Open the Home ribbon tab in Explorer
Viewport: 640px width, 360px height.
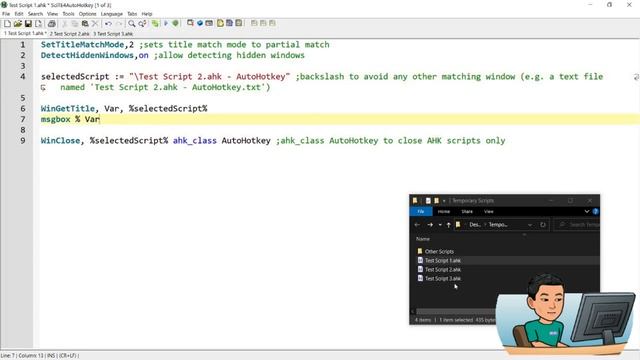(444, 211)
